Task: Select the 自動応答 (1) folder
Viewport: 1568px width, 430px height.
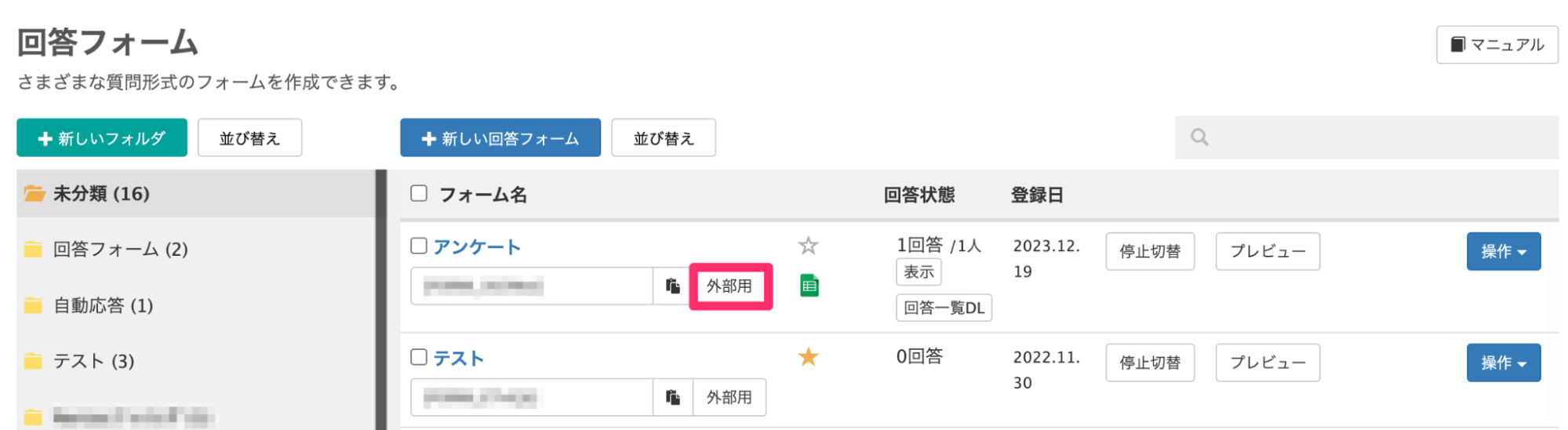Action: pos(103,305)
